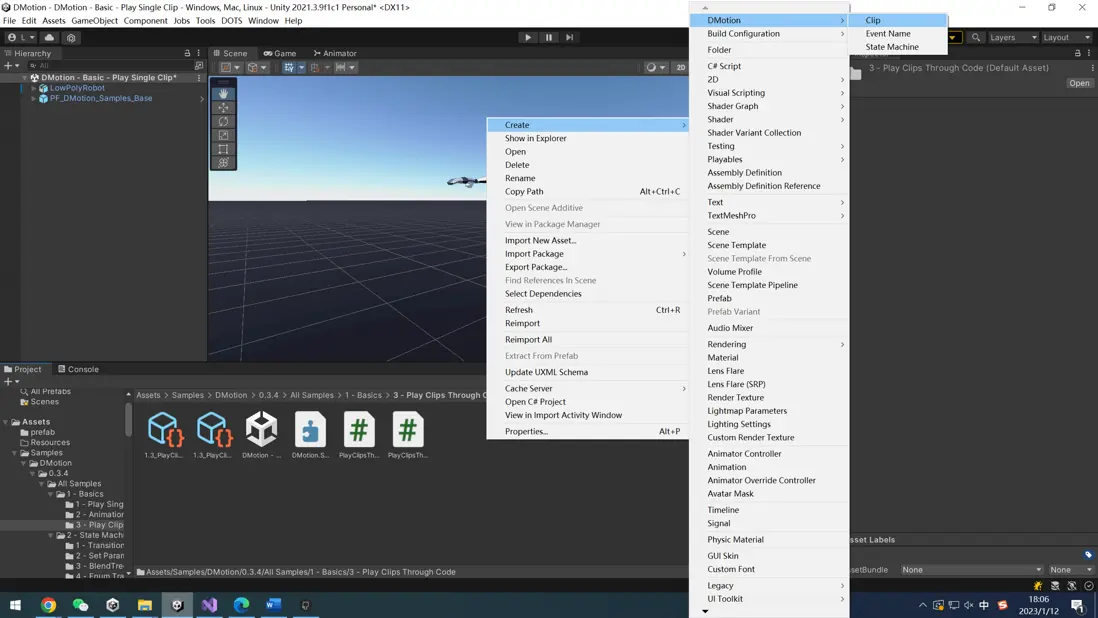This screenshot has width=1098, height=618.
Task: Switch to the Console tab
Action: (x=78, y=369)
